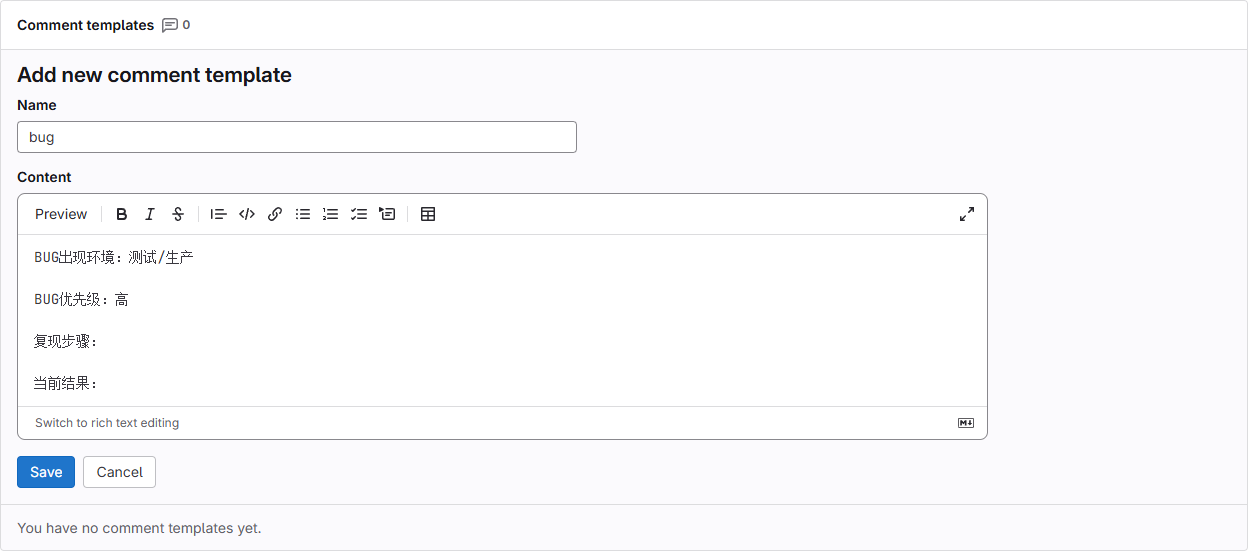Image resolution: width=1248 pixels, height=551 pixels.
Task: Add a numbered list
Action: click(331, 214)
